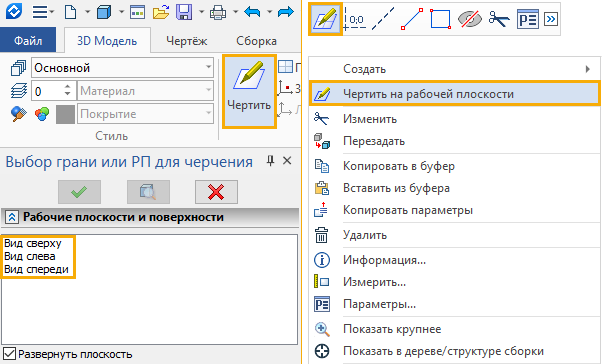
Task: Switch to the 3D Модель tab
Action: click(x=107, y=40)
